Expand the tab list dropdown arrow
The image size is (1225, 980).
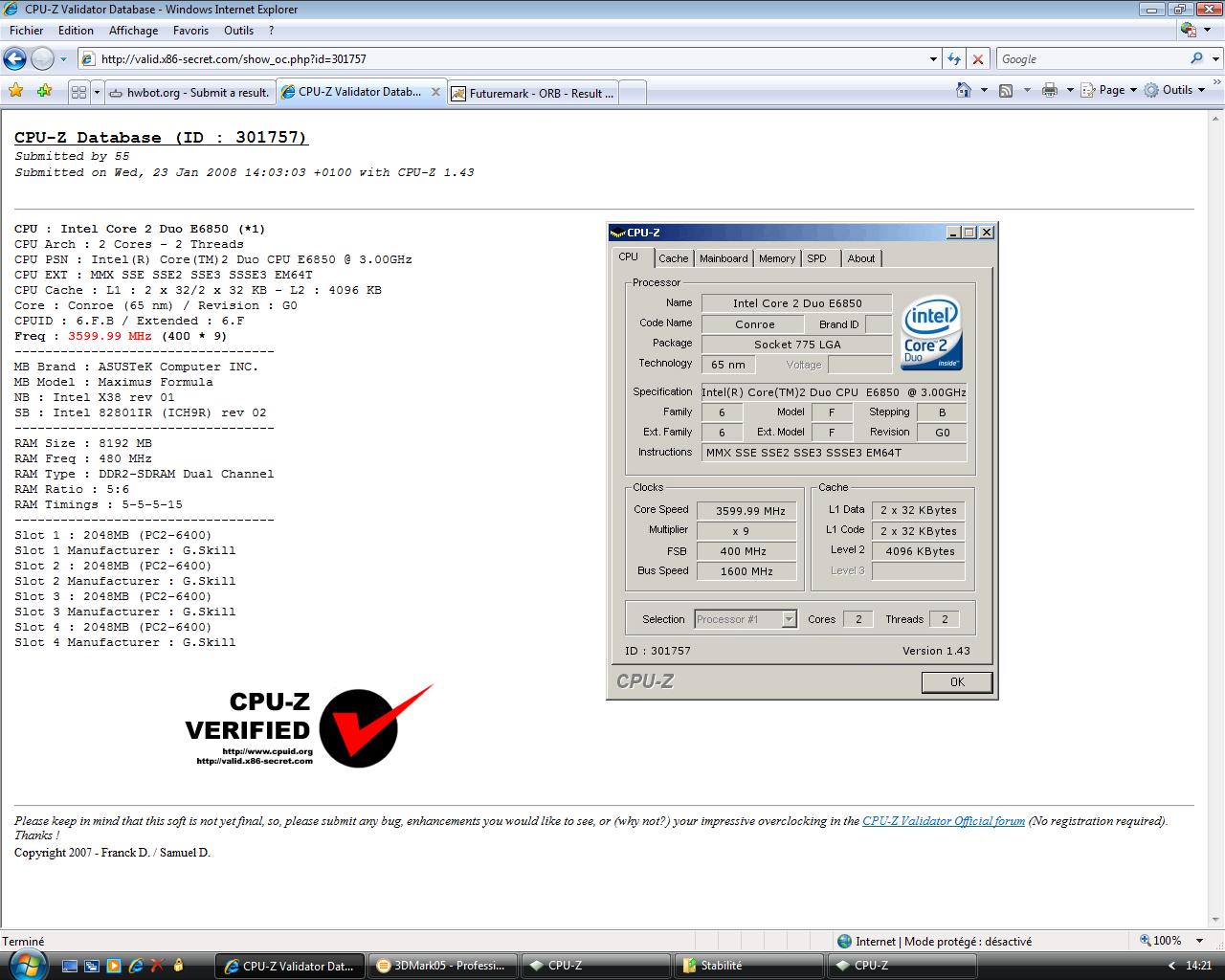click(97, 93)
